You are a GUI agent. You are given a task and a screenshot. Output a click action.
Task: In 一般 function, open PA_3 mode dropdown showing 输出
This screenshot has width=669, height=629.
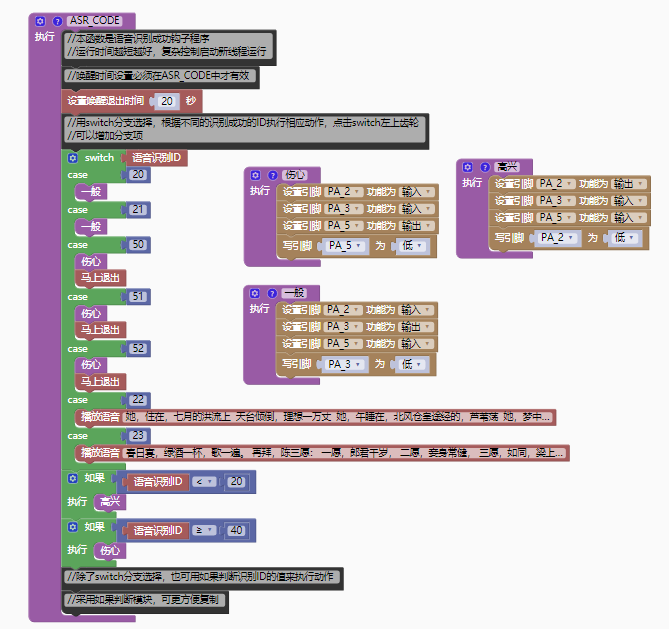[x=416, y=327]
